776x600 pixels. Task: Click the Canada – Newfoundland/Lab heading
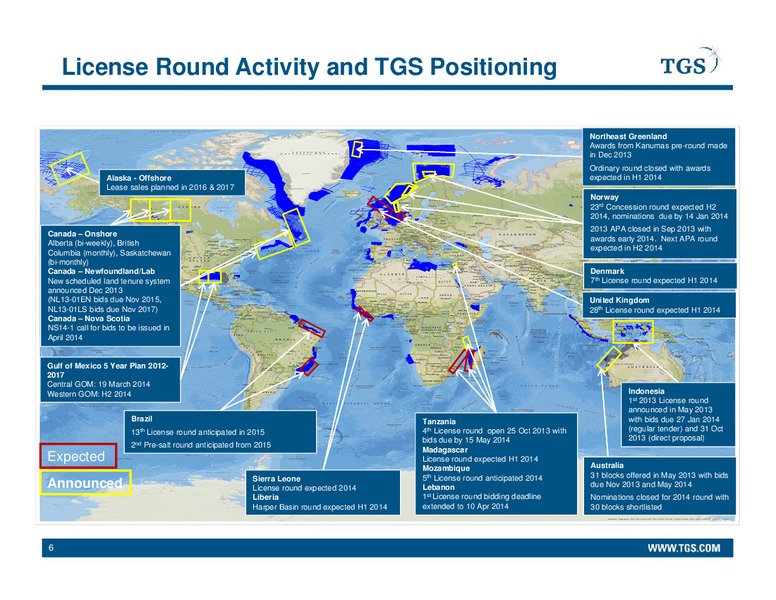point(101,271)
